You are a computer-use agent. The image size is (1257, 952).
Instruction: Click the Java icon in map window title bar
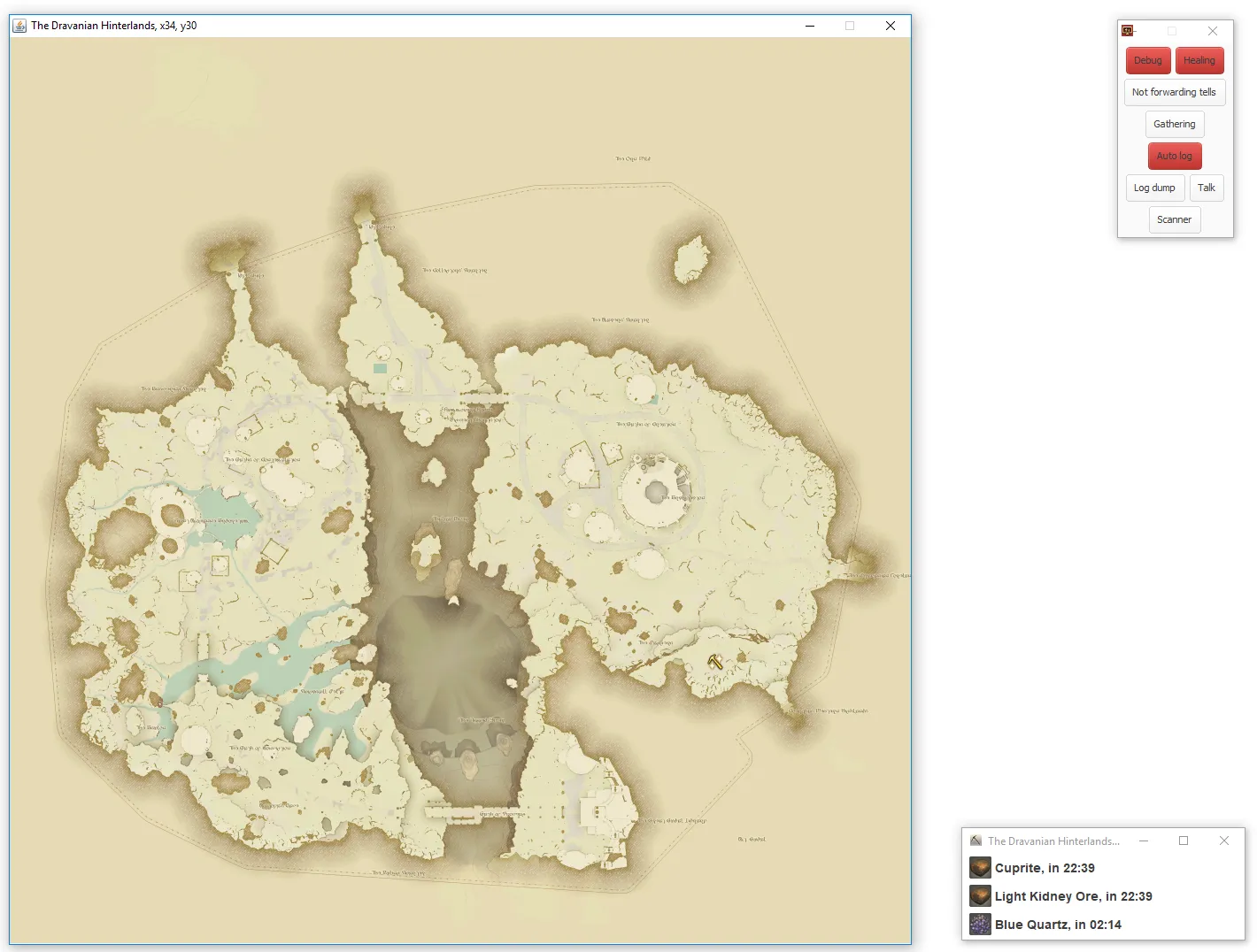pyautogui.click(x=19, y=26)
